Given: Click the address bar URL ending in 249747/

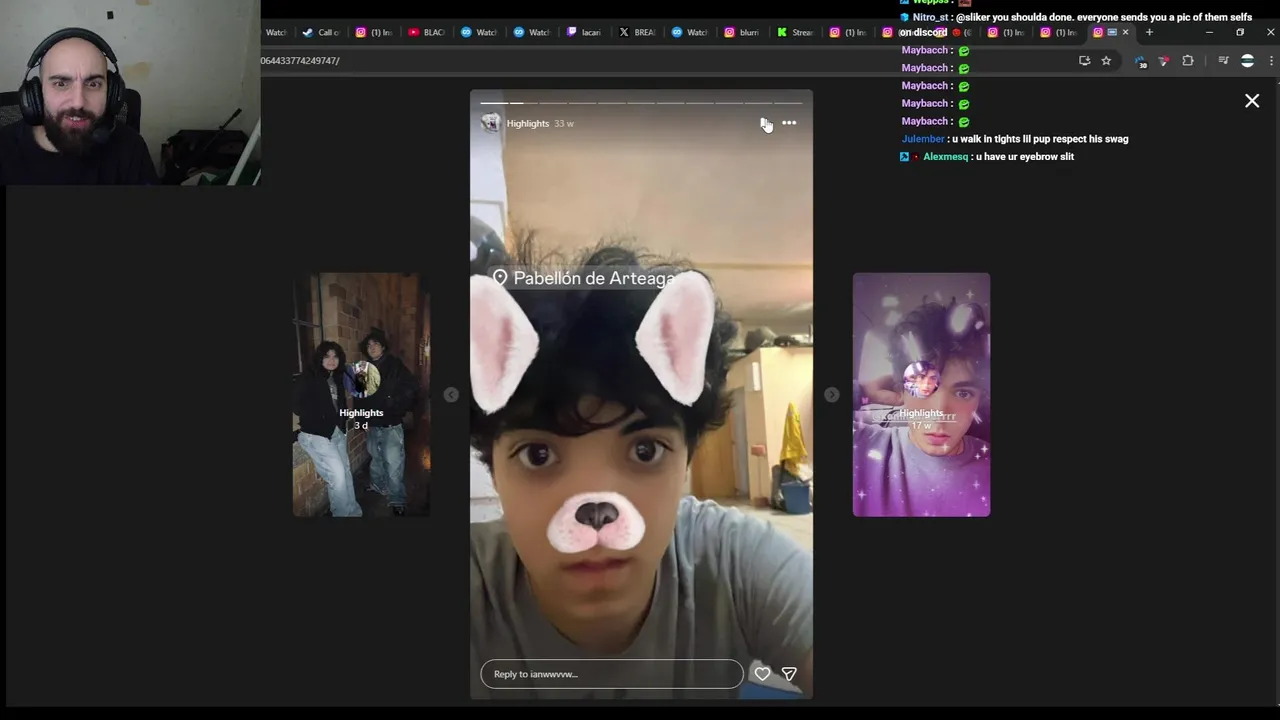Looking at the screenshot, I should click(x=300, y=61).
